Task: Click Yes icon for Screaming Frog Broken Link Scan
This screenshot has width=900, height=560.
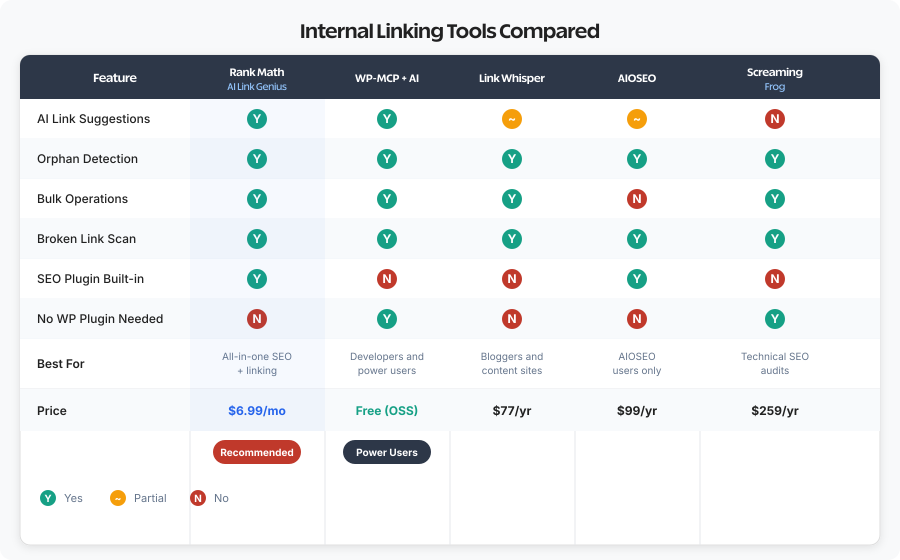Action: click(775, 239)
